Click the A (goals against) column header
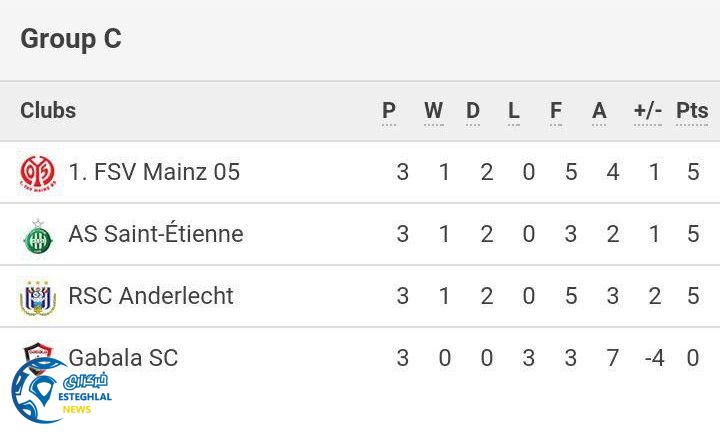The image size is (720, 442). [x=599, y=111]
